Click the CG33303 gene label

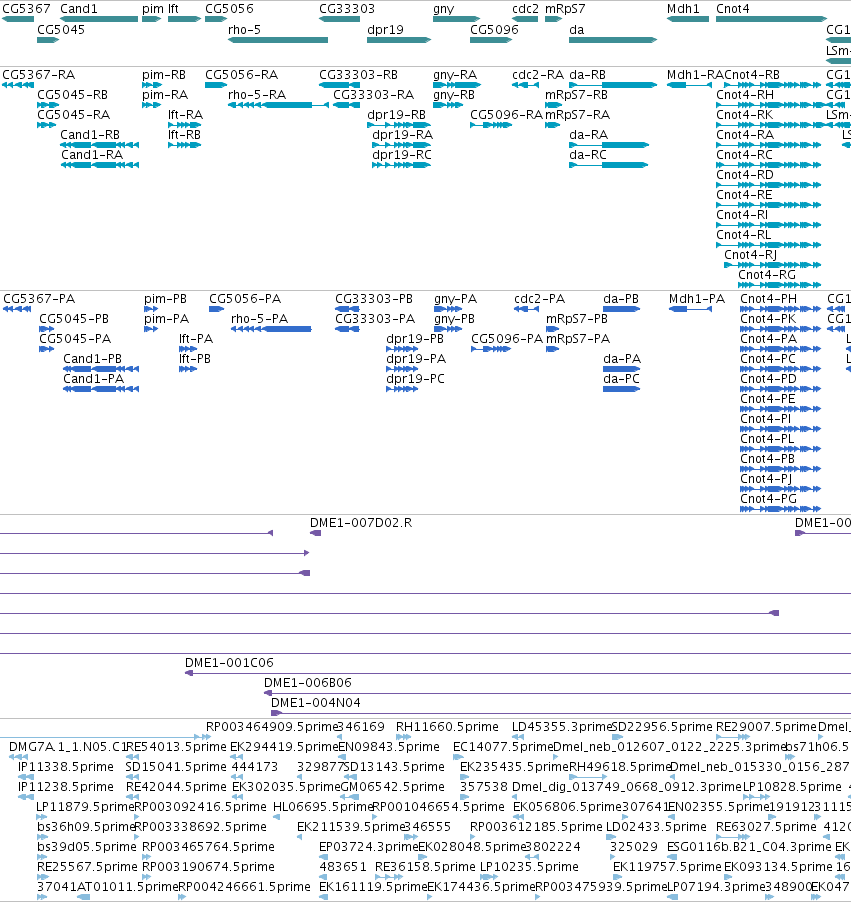click(x=347, y=9)
